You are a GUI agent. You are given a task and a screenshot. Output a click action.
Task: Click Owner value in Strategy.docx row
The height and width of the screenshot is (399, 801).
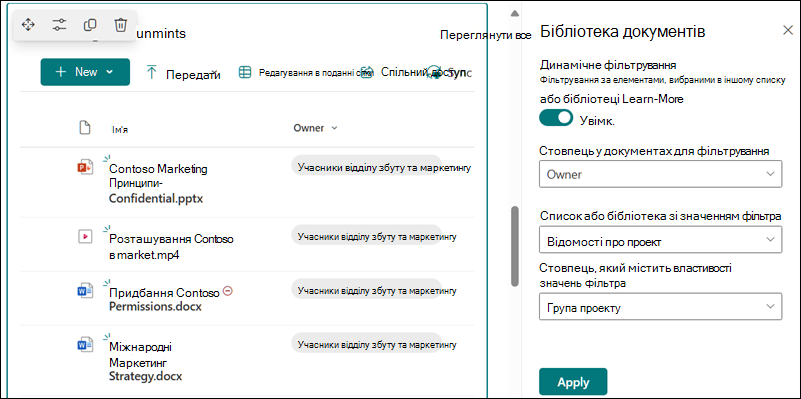click(x=377, y=345)
